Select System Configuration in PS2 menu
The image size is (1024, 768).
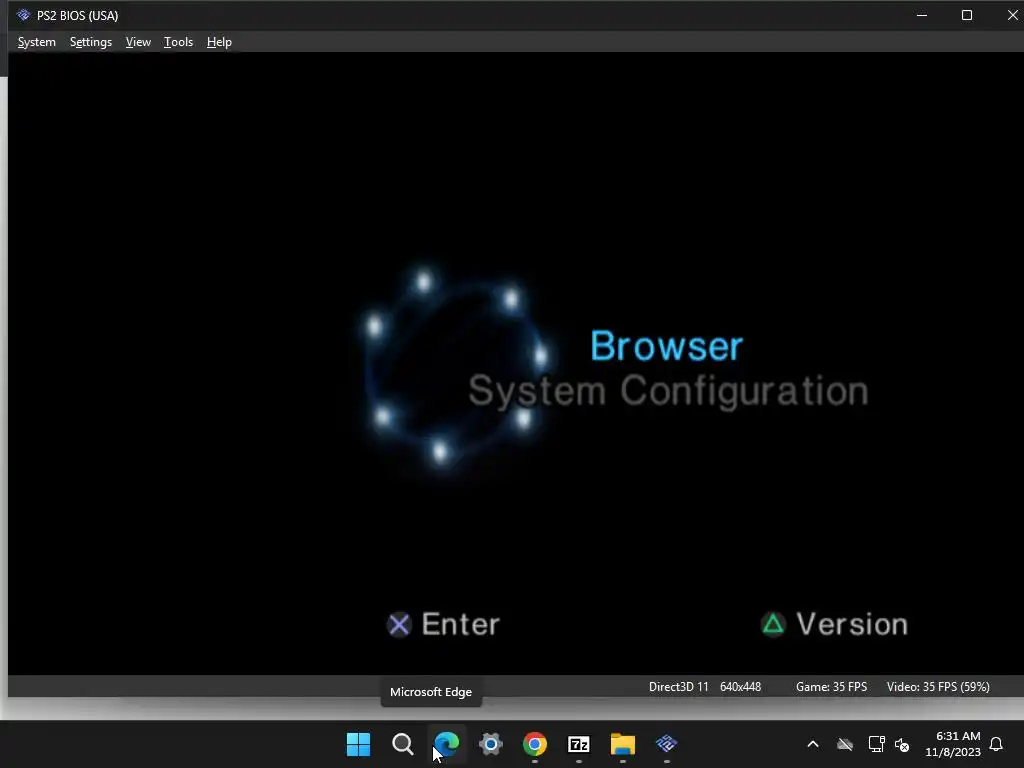point(668,391)
